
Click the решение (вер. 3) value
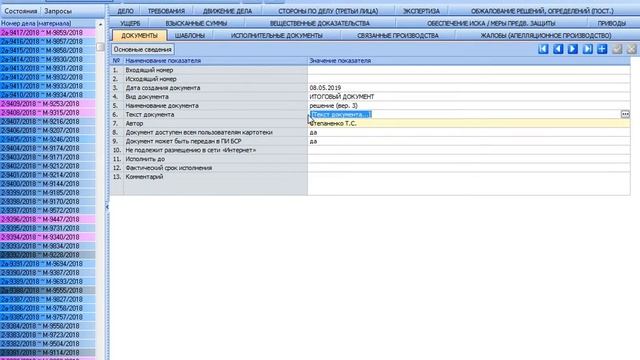click(x=333, y=106)
